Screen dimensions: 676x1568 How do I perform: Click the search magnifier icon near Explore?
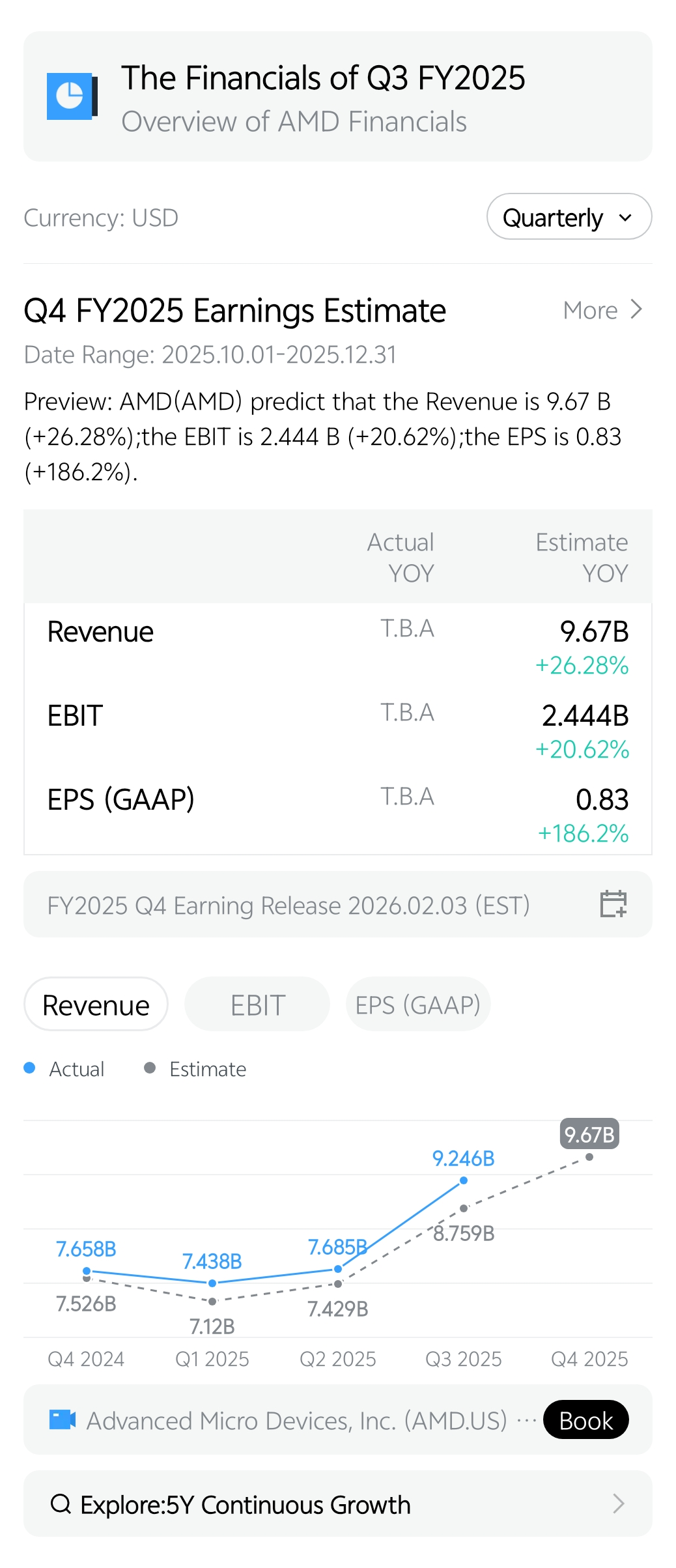(x=61, y=1504)
